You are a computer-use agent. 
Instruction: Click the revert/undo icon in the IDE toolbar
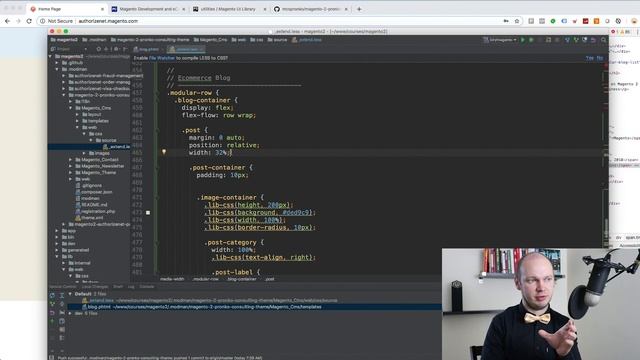[593, 40]
